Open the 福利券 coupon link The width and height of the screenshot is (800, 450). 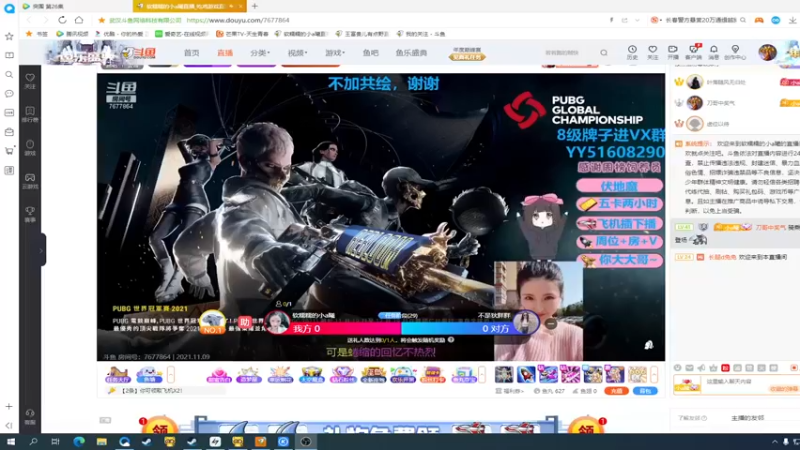510,391
